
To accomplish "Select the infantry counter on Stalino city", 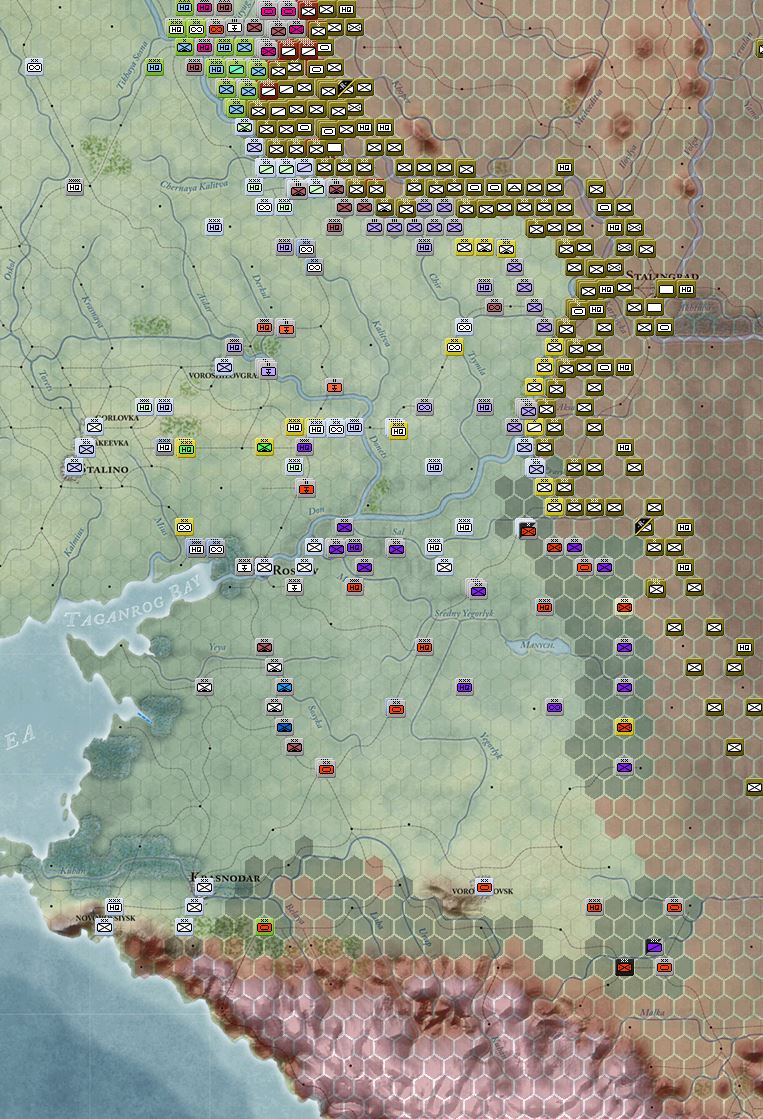I will 74,467.
